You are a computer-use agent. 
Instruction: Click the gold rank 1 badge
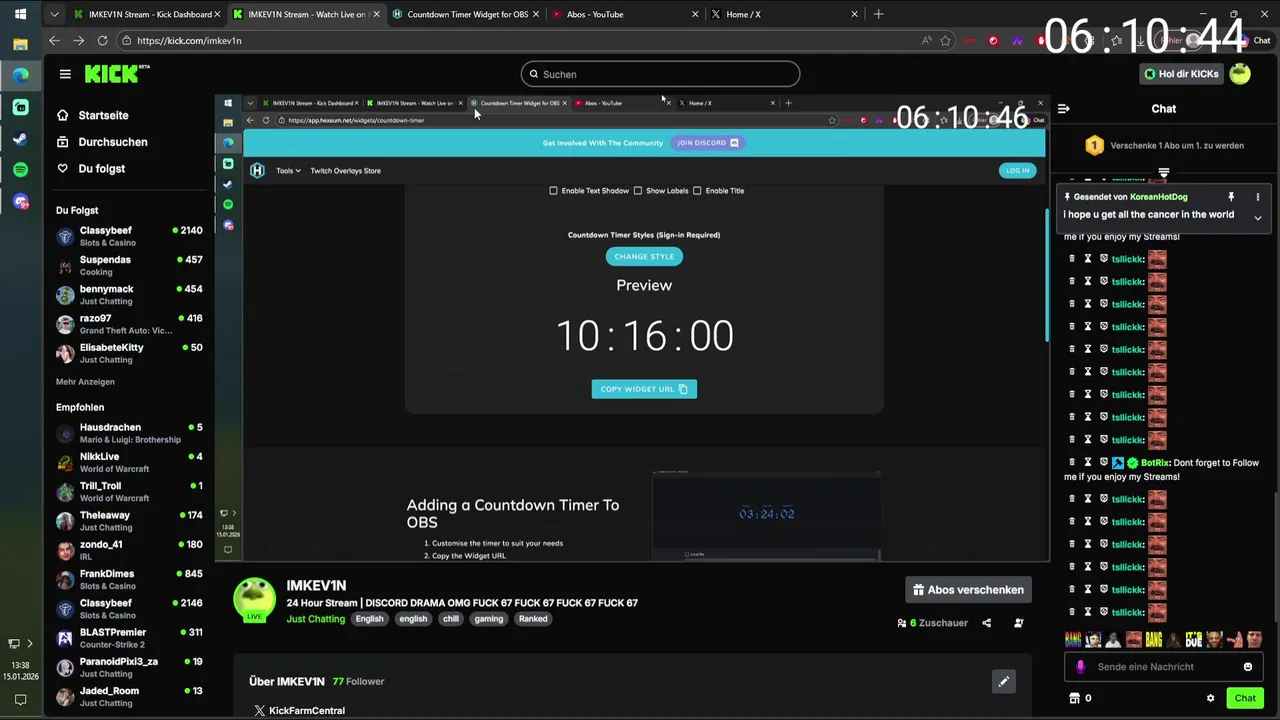1094,146
